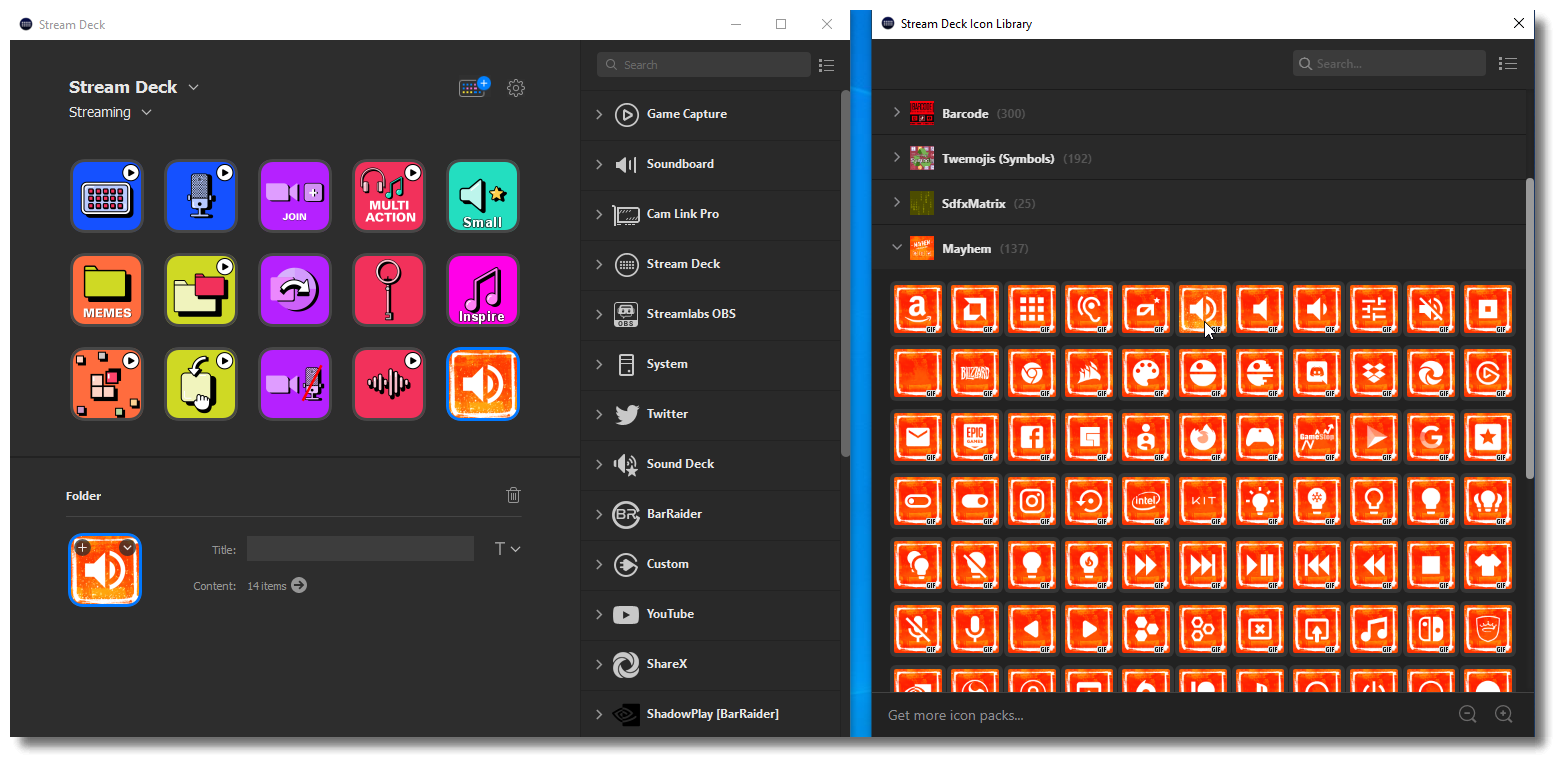1555x757 pixels.
Task: Click Get more icon packs link
Action: coord(955,715)
